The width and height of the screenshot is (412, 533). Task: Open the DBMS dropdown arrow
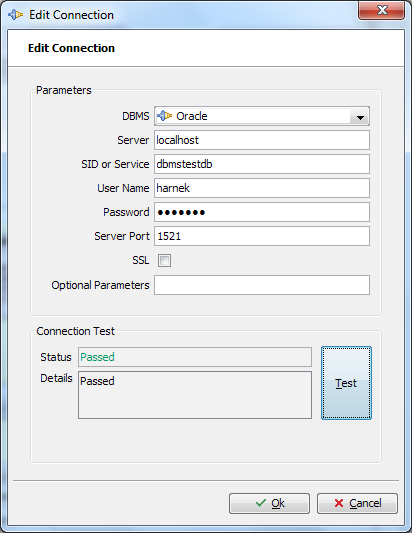[x=360, y=117]
